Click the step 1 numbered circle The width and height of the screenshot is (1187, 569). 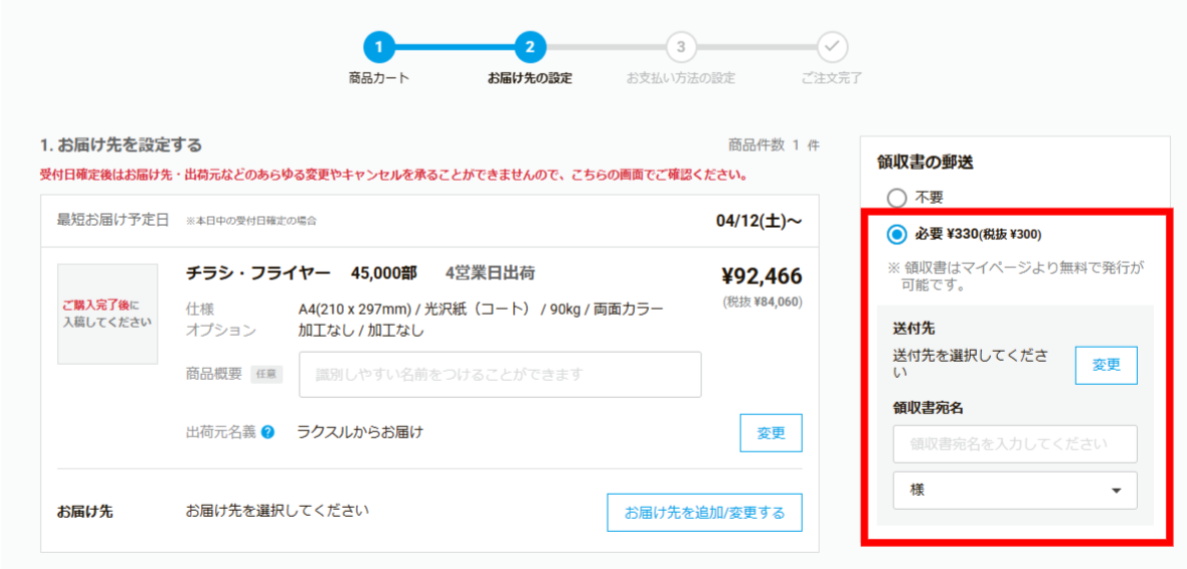click(379, 46)
